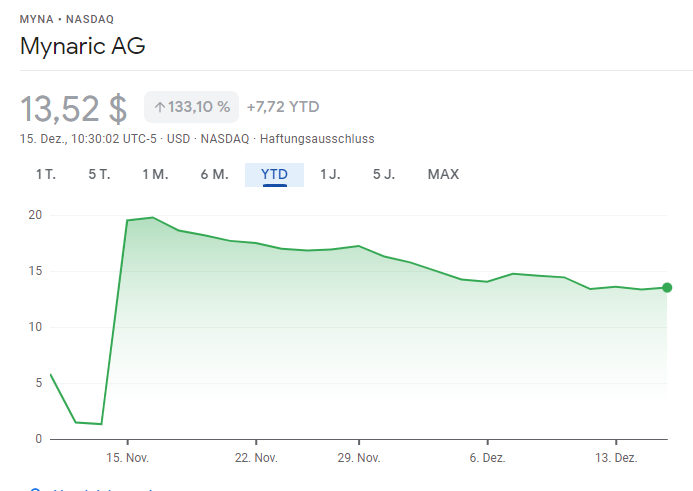Click the MYNA • NASDAQ ticker label

(x=66, y=19)
